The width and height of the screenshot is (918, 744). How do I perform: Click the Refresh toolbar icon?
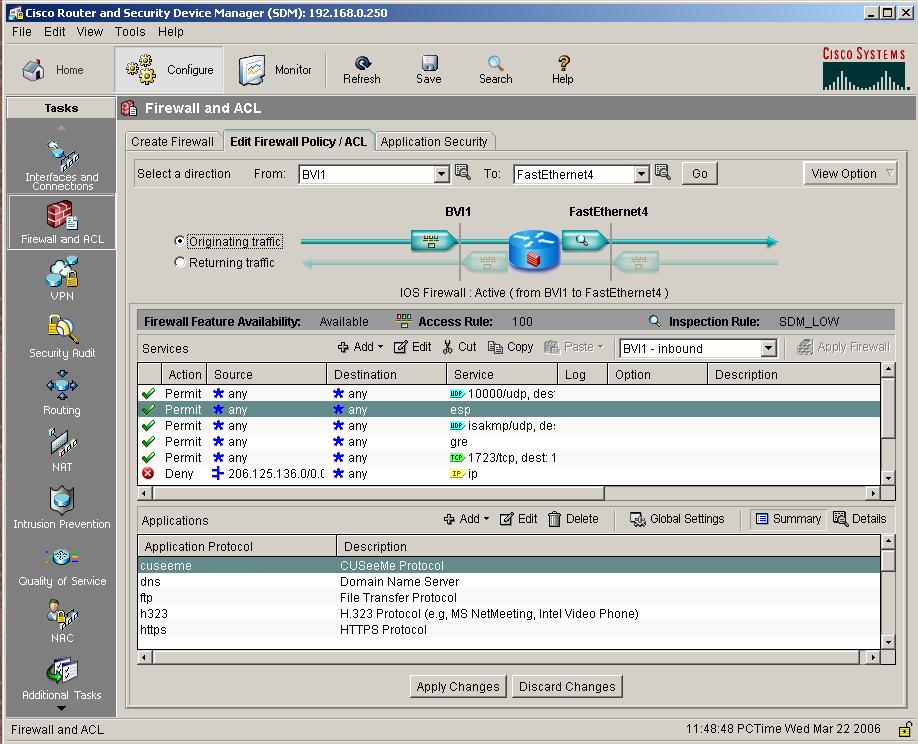[362, 69]
